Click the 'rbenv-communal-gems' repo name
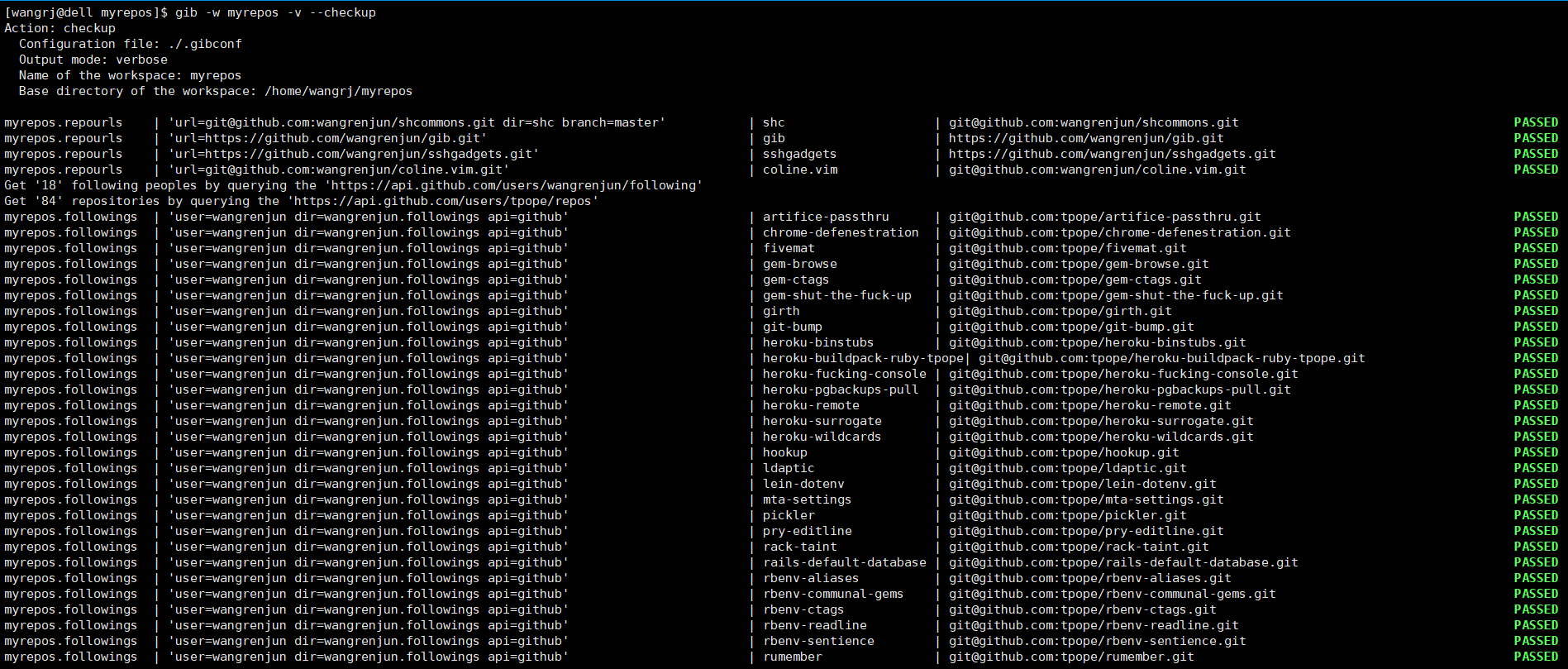The image size is (1568, 669). (x=833, y=594)
